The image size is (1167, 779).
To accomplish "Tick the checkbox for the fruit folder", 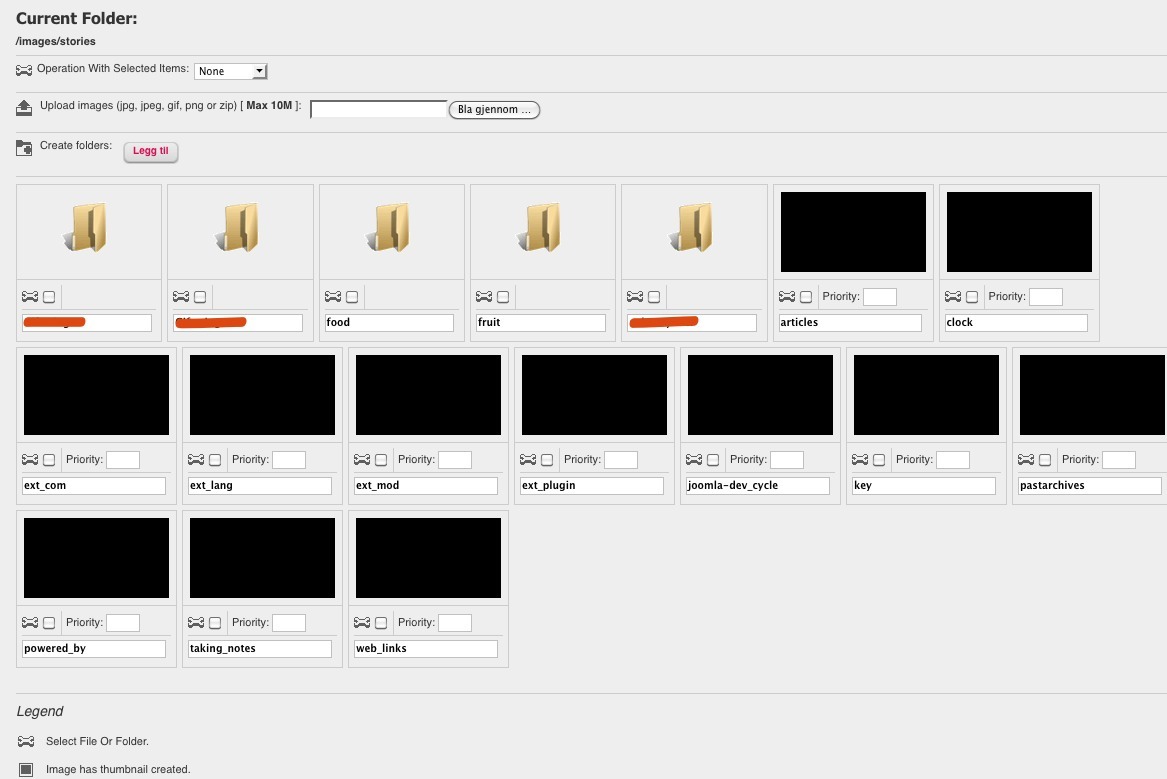I will pos(503,297).
